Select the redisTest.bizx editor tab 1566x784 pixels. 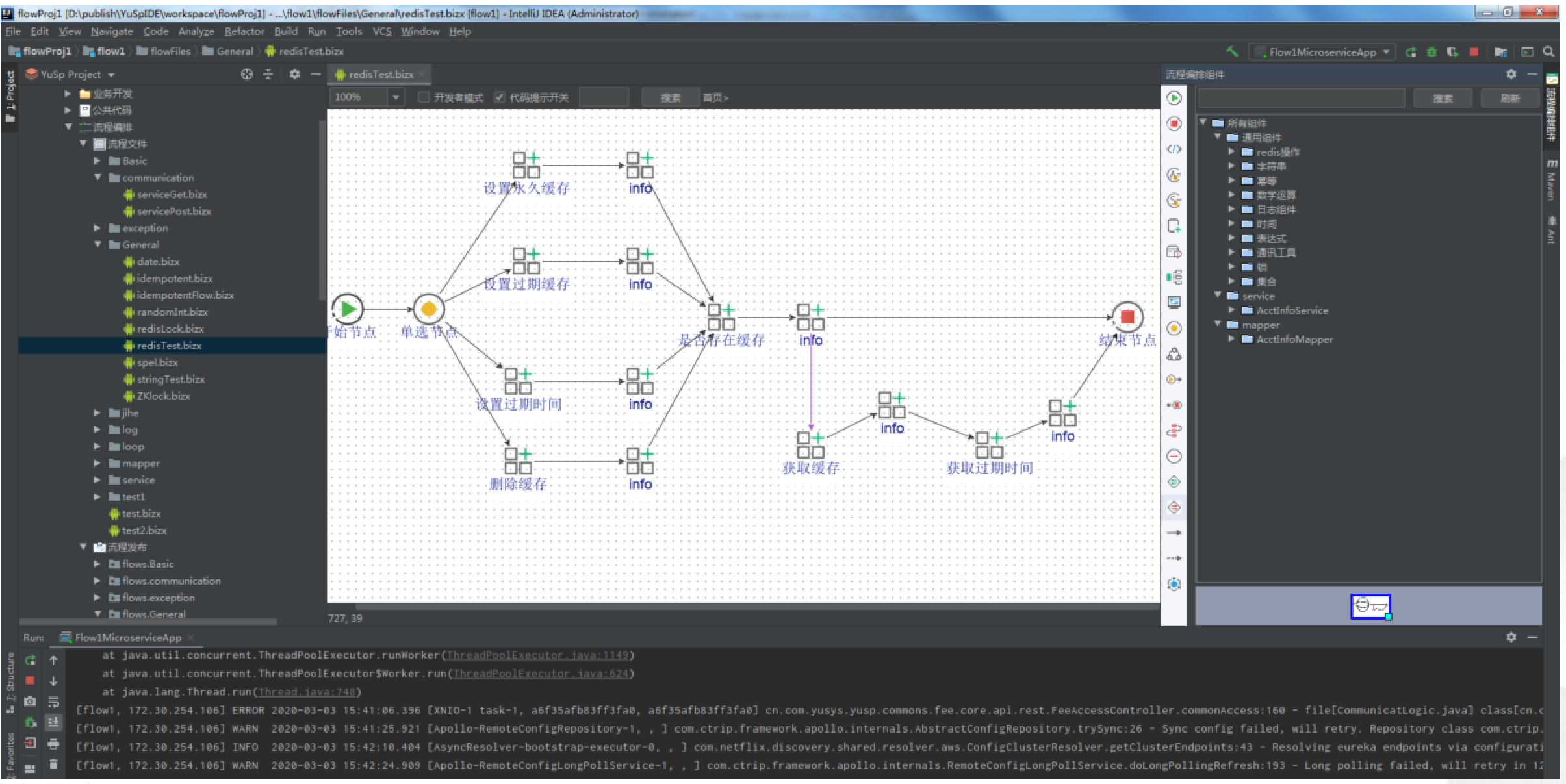[x=380, y=75]
